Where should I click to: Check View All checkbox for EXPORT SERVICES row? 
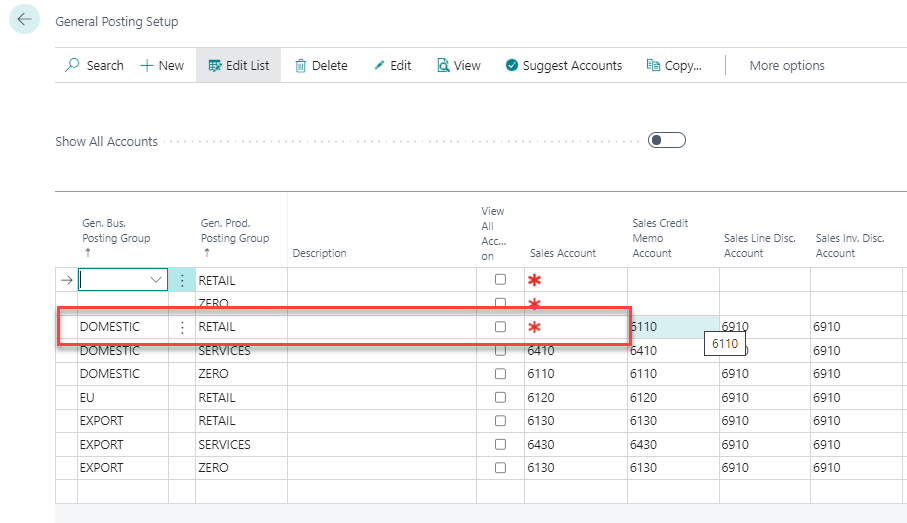[x=500, y=444]
